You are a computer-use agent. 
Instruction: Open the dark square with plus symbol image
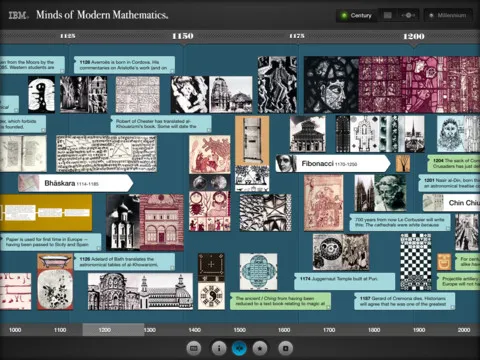(211, 265)
